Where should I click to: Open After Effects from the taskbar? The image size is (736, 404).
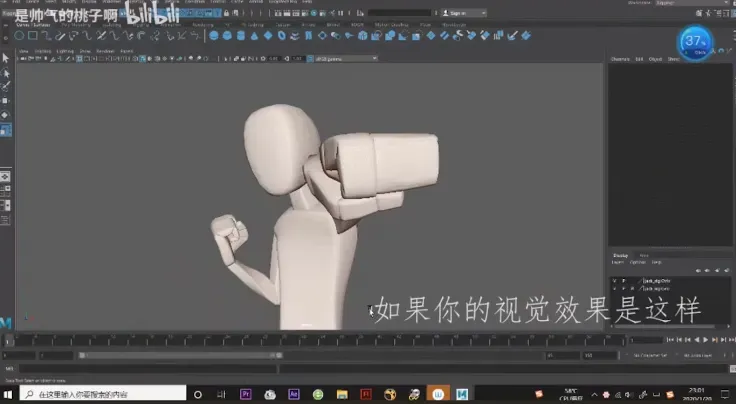pyautogui.click(x=293, y=394)
